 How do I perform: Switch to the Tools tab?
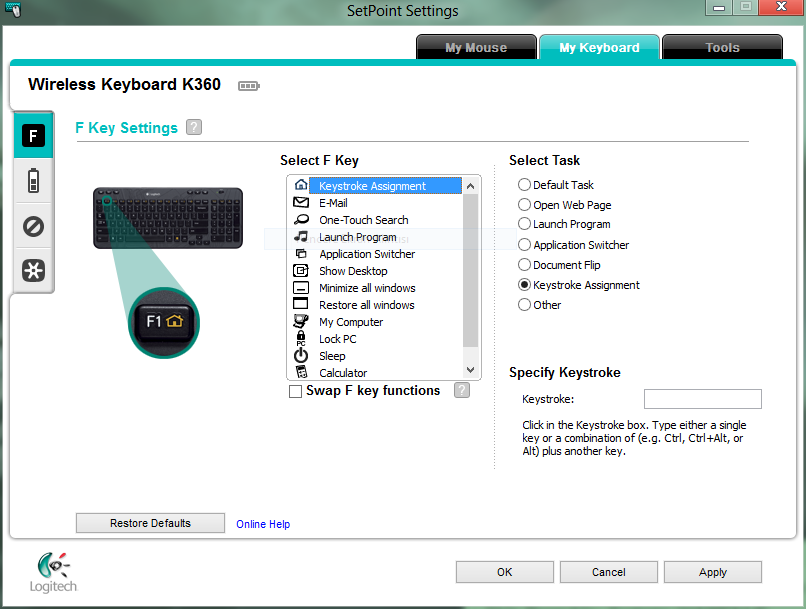coord(721,47)
